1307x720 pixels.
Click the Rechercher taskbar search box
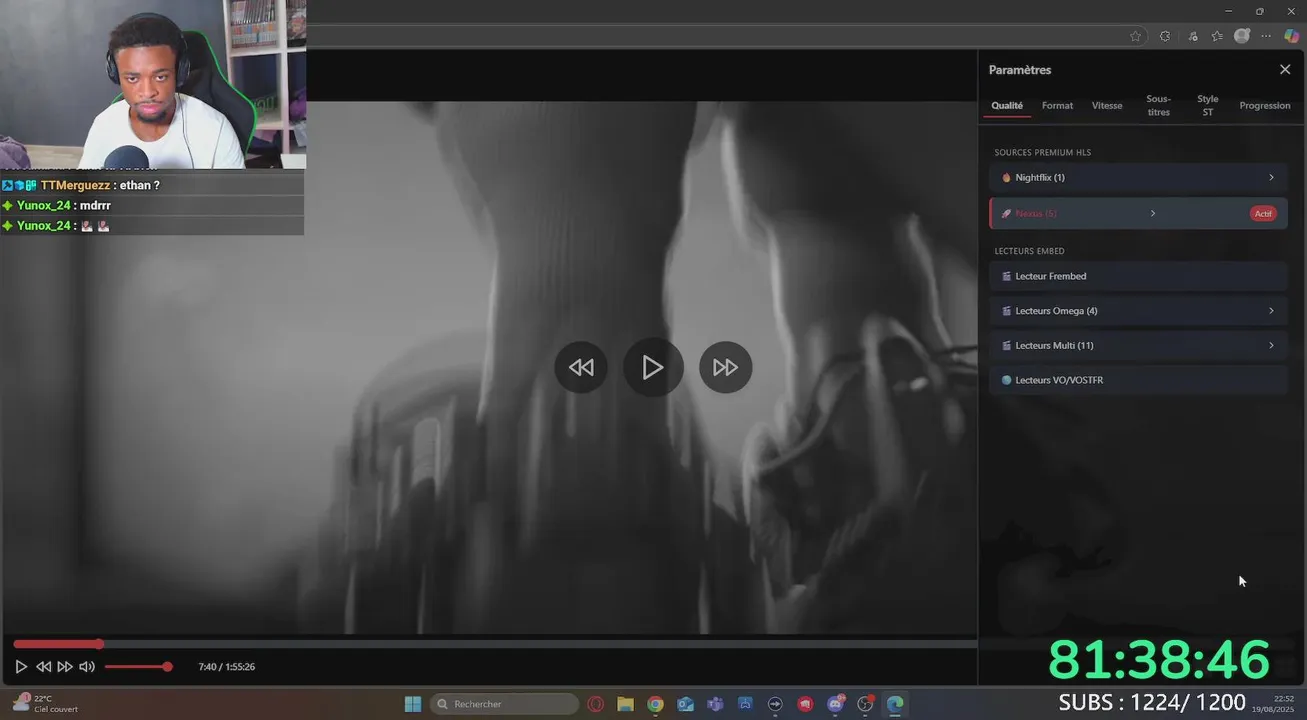pyautogui.click(x=504, y=704)
